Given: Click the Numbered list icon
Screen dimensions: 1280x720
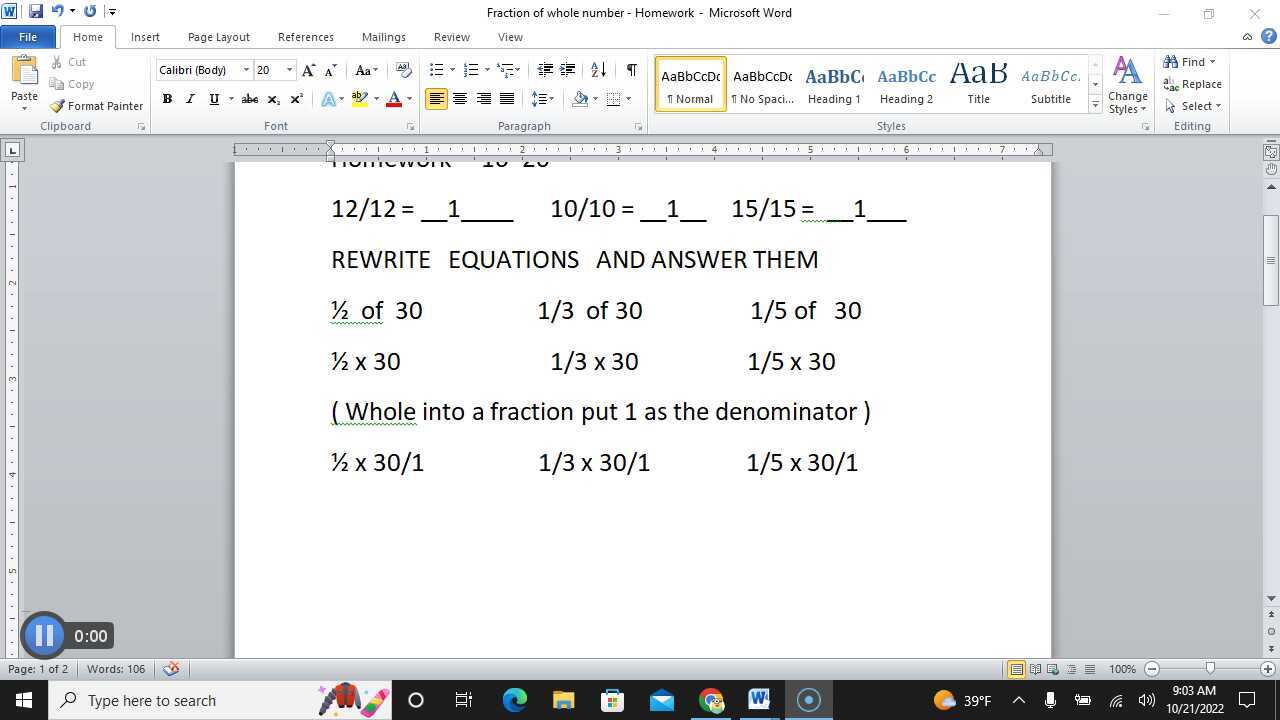Looking at the screenshot, I should [x=470, y=70].
